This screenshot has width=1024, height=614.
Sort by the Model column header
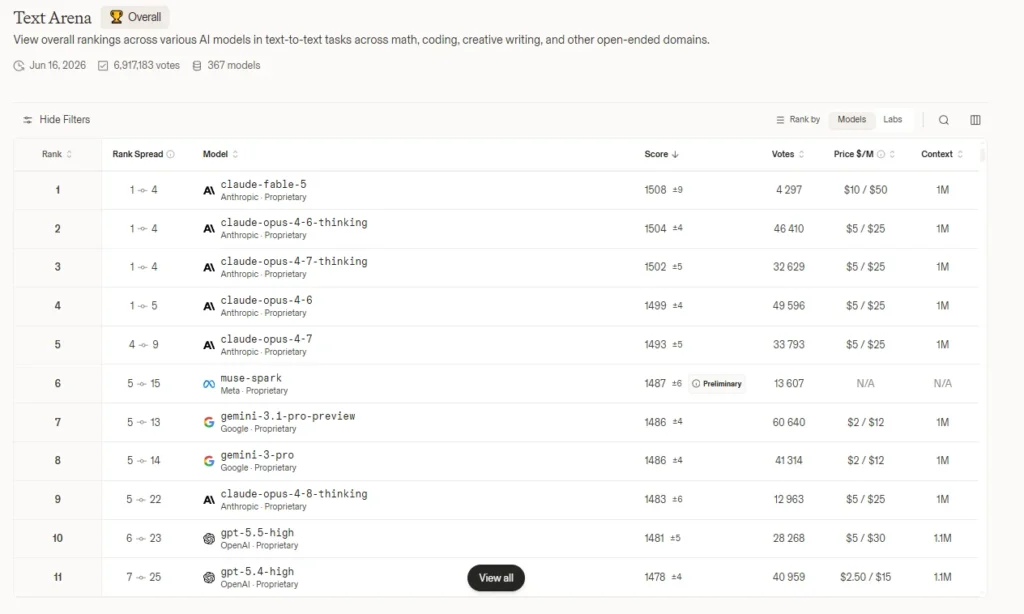(220, 154)
